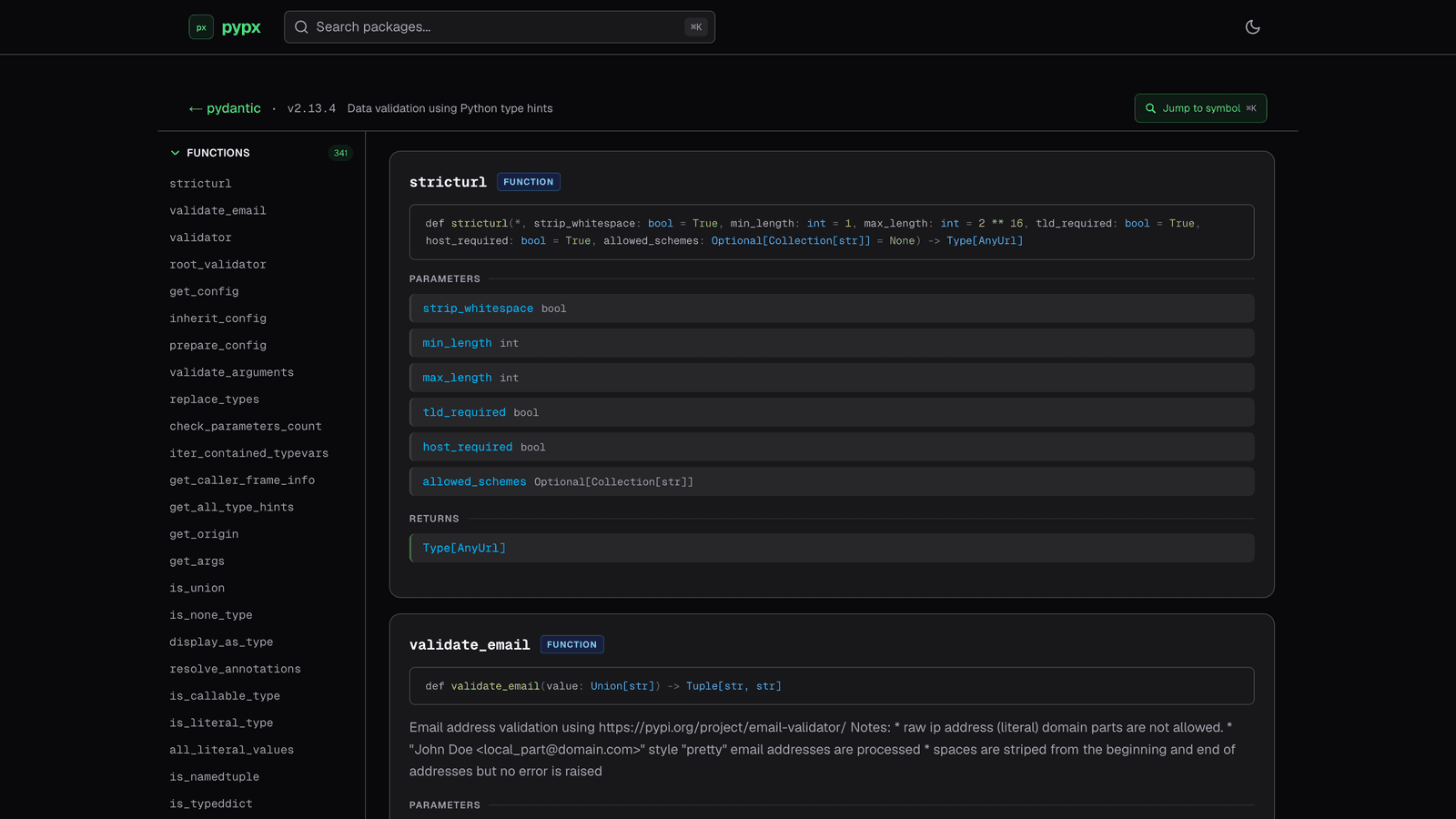Screen dimensions: 1456x819
Task: Click the min_length parameter row
Action: click(832, 343)
